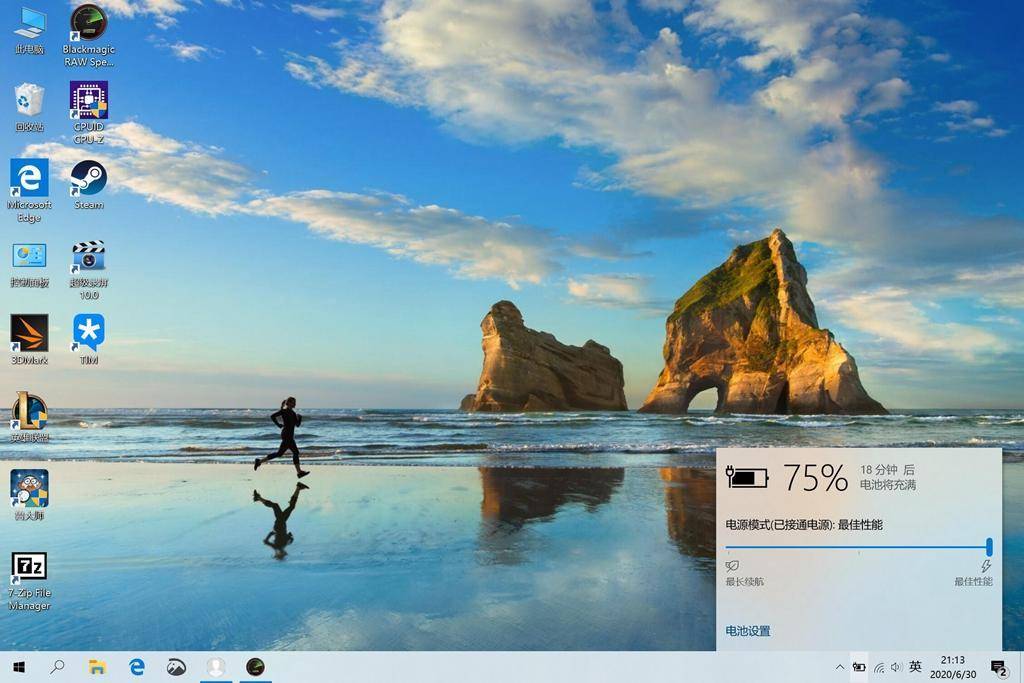Select the 7-Zip File Manager shortcut

29,581
